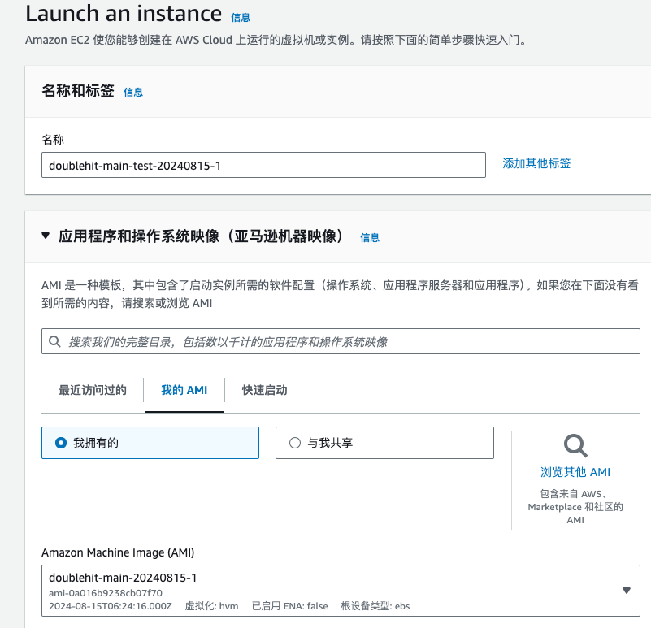This screenshot has height=628, width=651.
Task: Select the 与我共享 radio option
Action: click(x=295, y=442)
